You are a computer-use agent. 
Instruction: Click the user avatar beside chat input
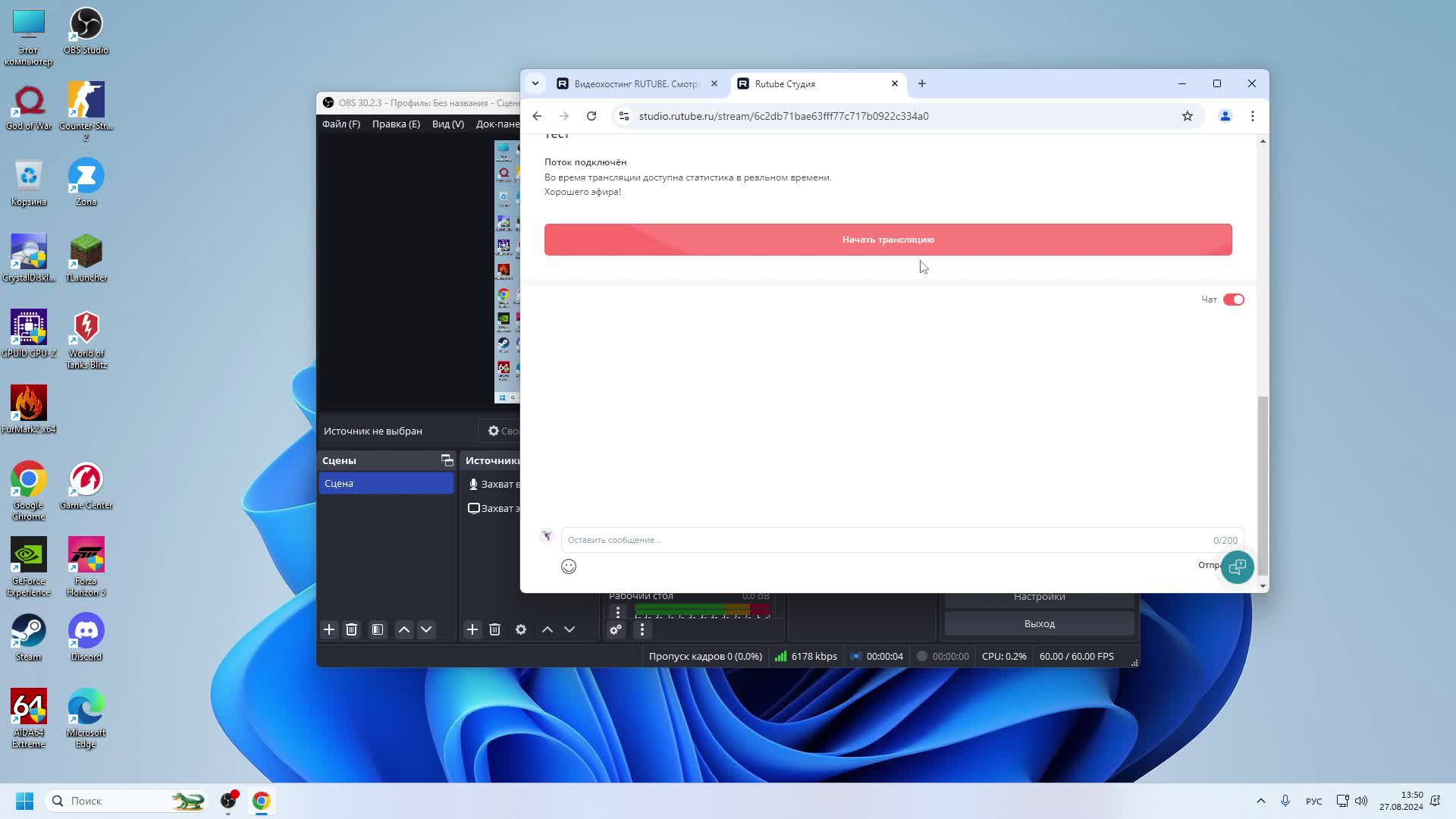[547, 536]
